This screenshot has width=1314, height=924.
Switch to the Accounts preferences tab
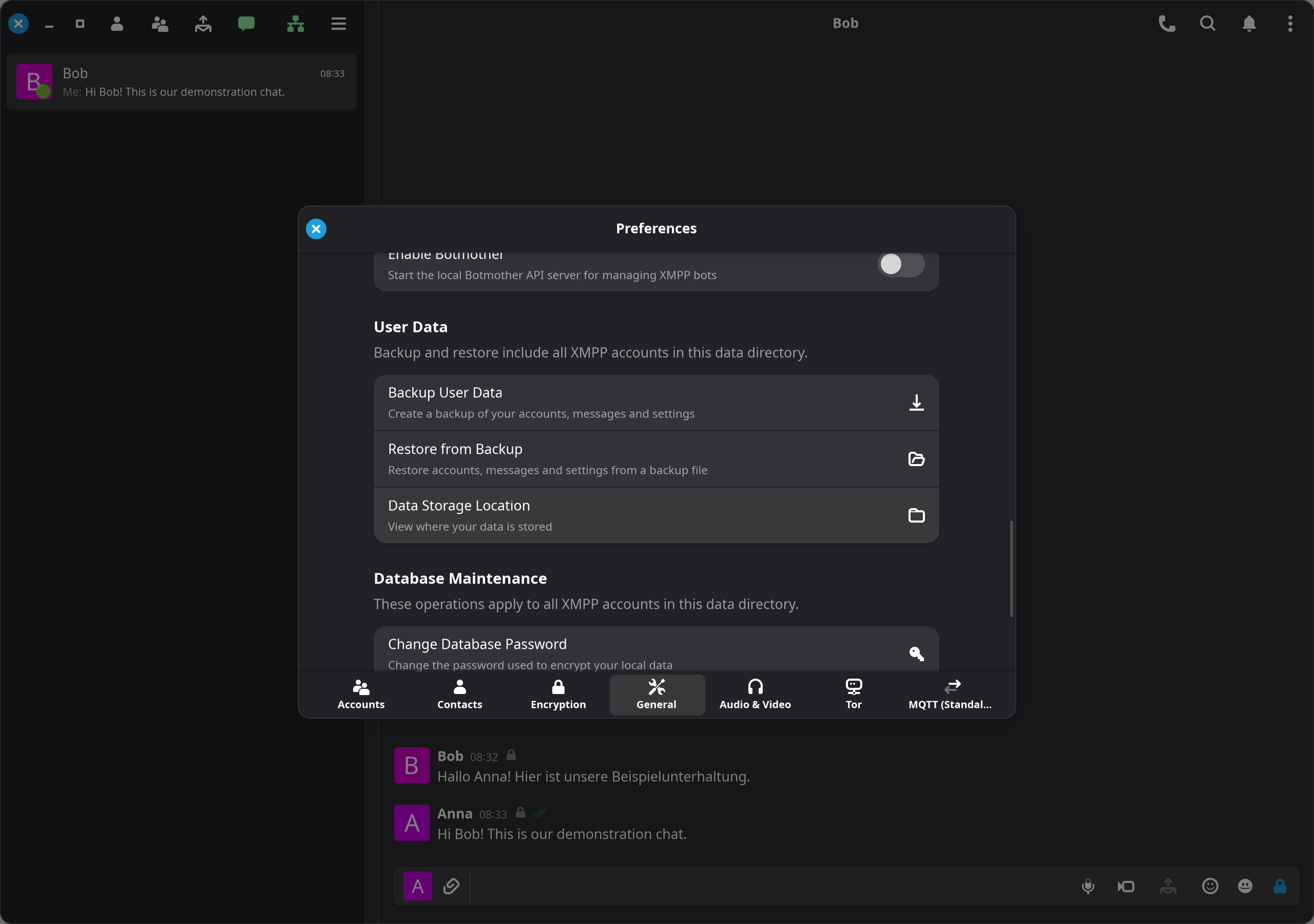tap(361, 695)
